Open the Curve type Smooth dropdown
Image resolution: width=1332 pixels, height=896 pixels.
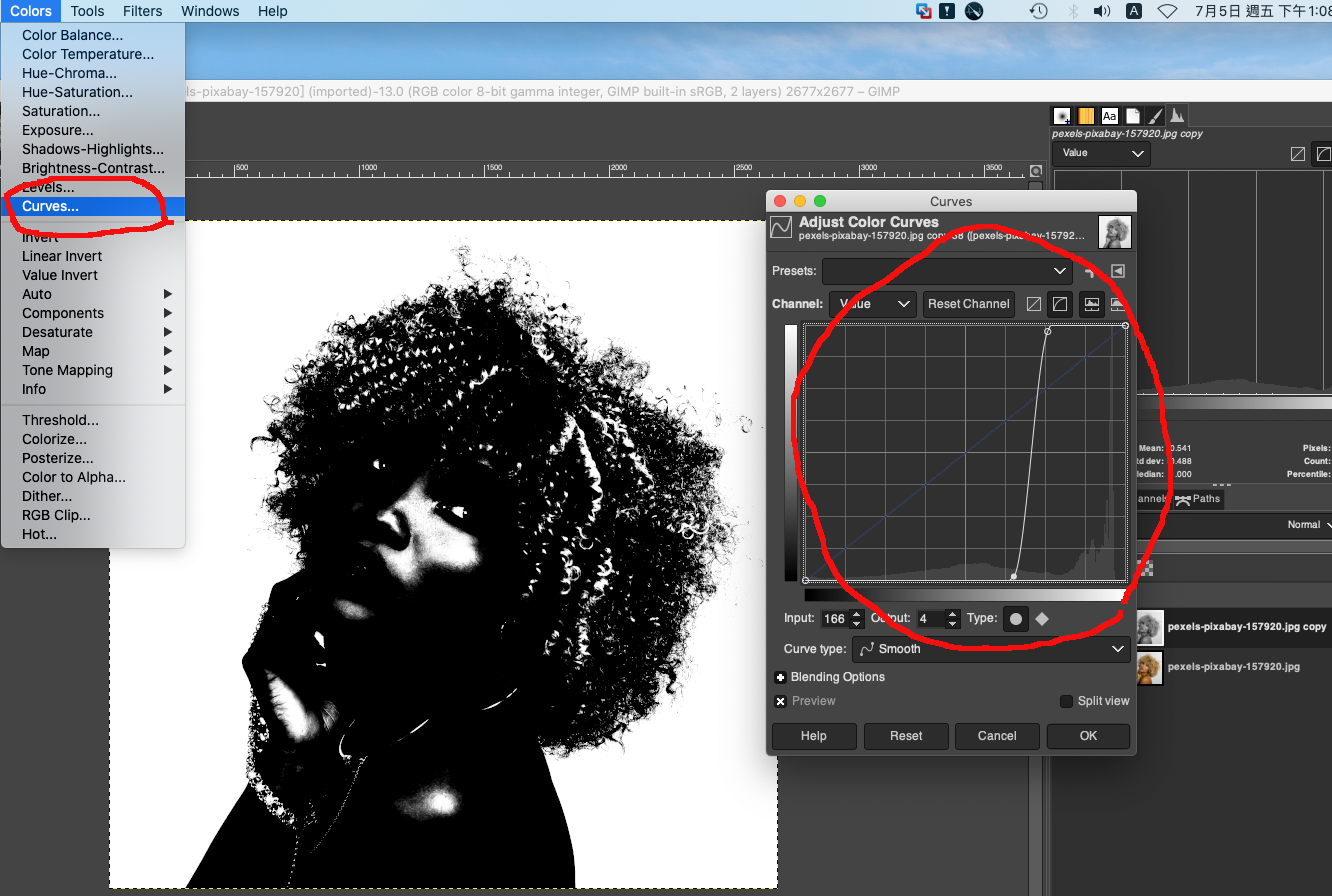pyautogui.click(x=991, y=649)
